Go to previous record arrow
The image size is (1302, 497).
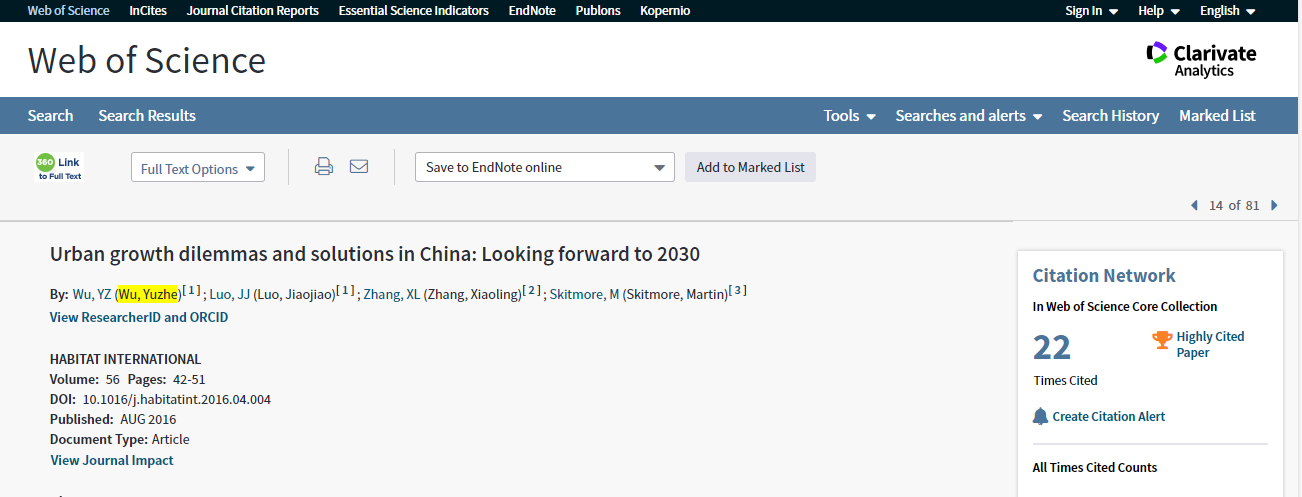[1194, 205]
